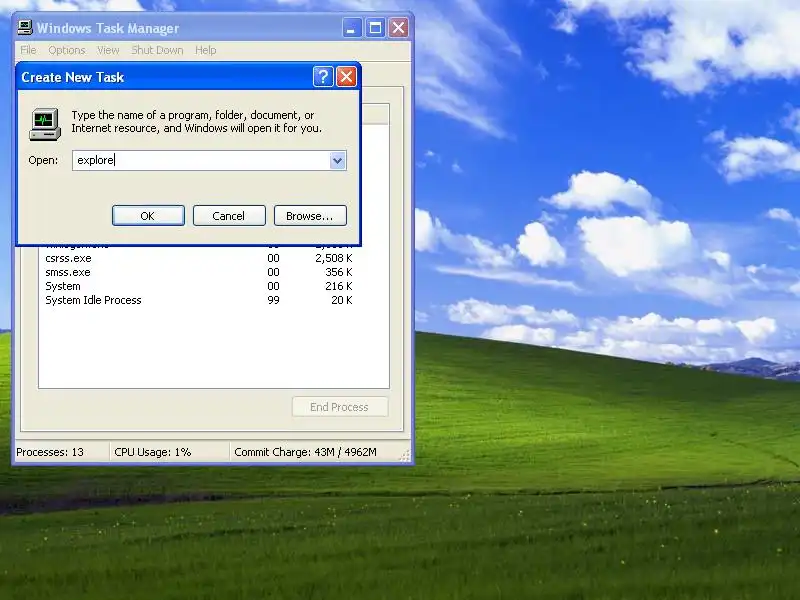This screenshot has width=800, height=600.
Task: Expand the Open combo box dropdown arrow
Action: click(337, 161)
